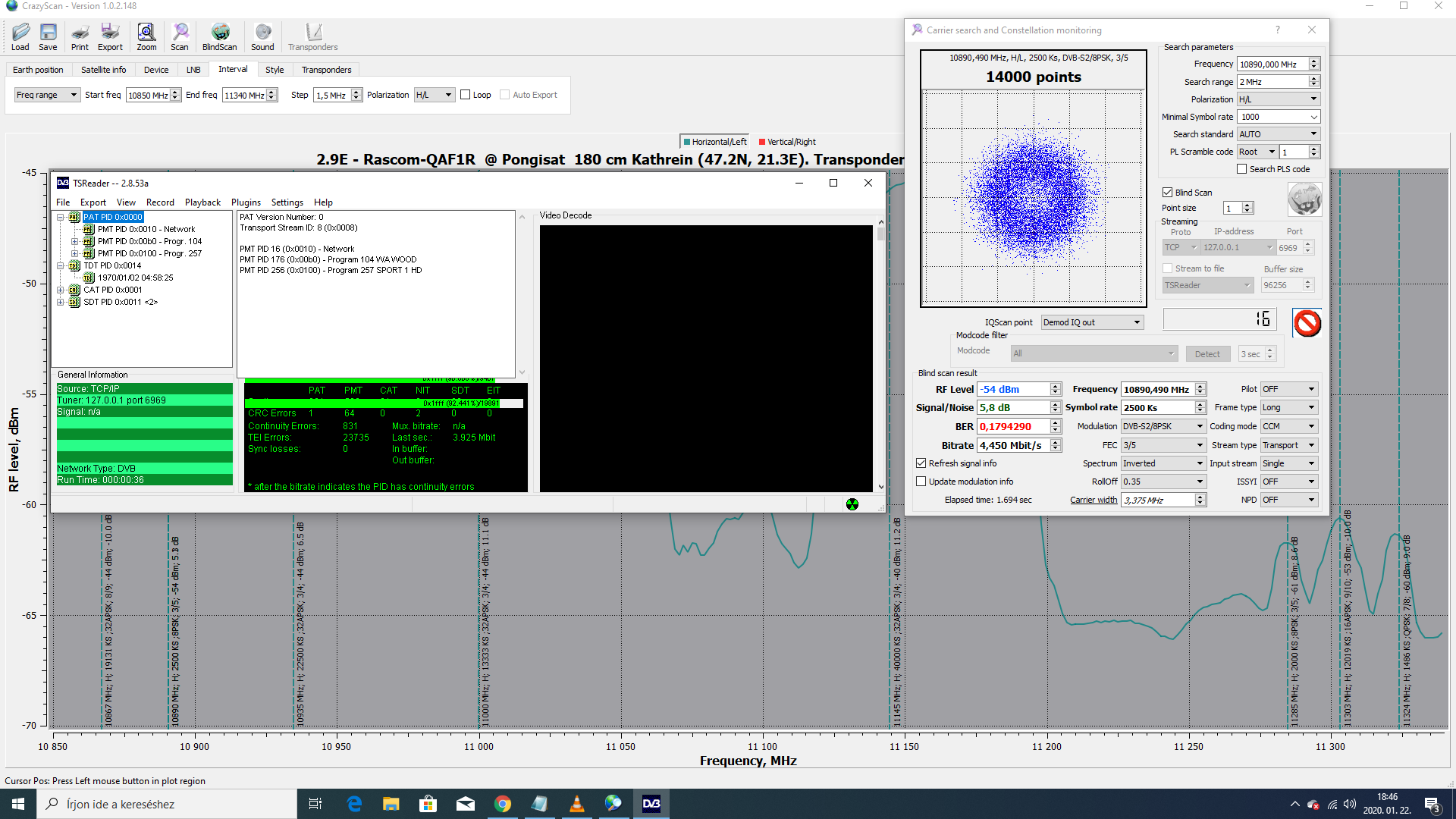The height and width of the screenshot is (819, 1456).
Task: Open the Polarization H/L dropdown in Interval tab
Action: [x=435, y=95]
